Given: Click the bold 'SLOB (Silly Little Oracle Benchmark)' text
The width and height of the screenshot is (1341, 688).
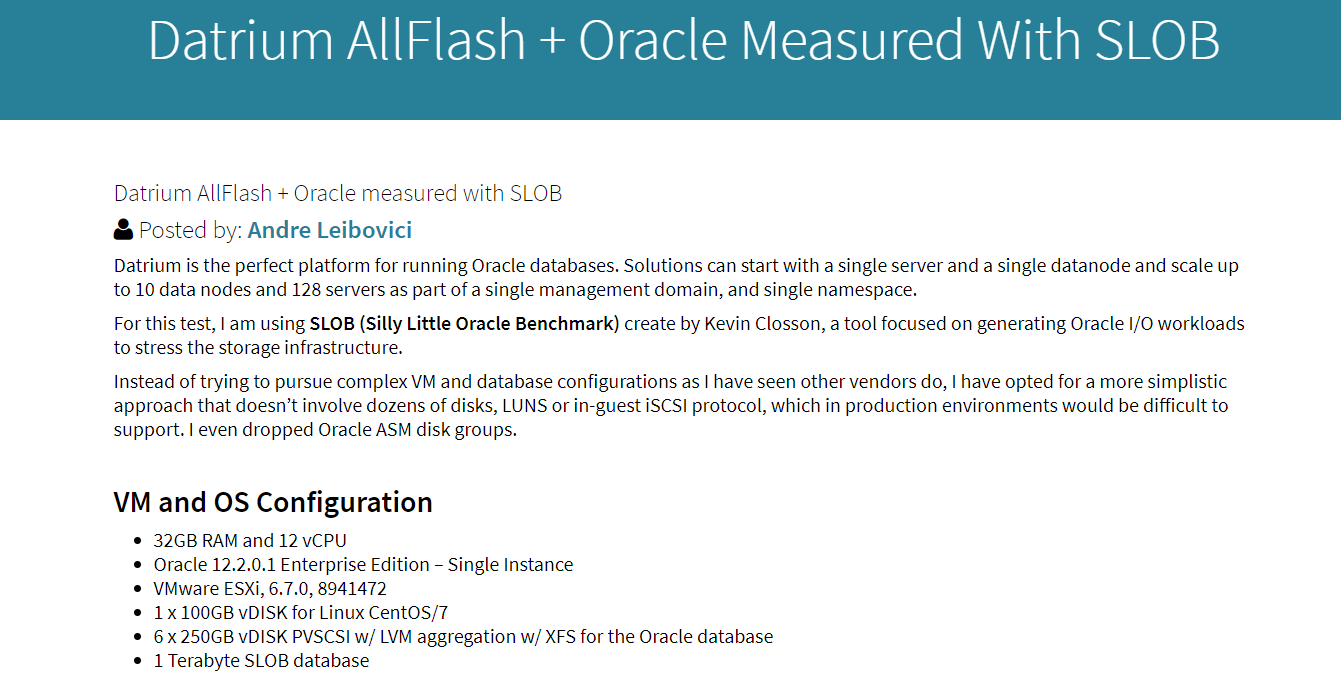Looking at the screenshot, I should 464,323.
